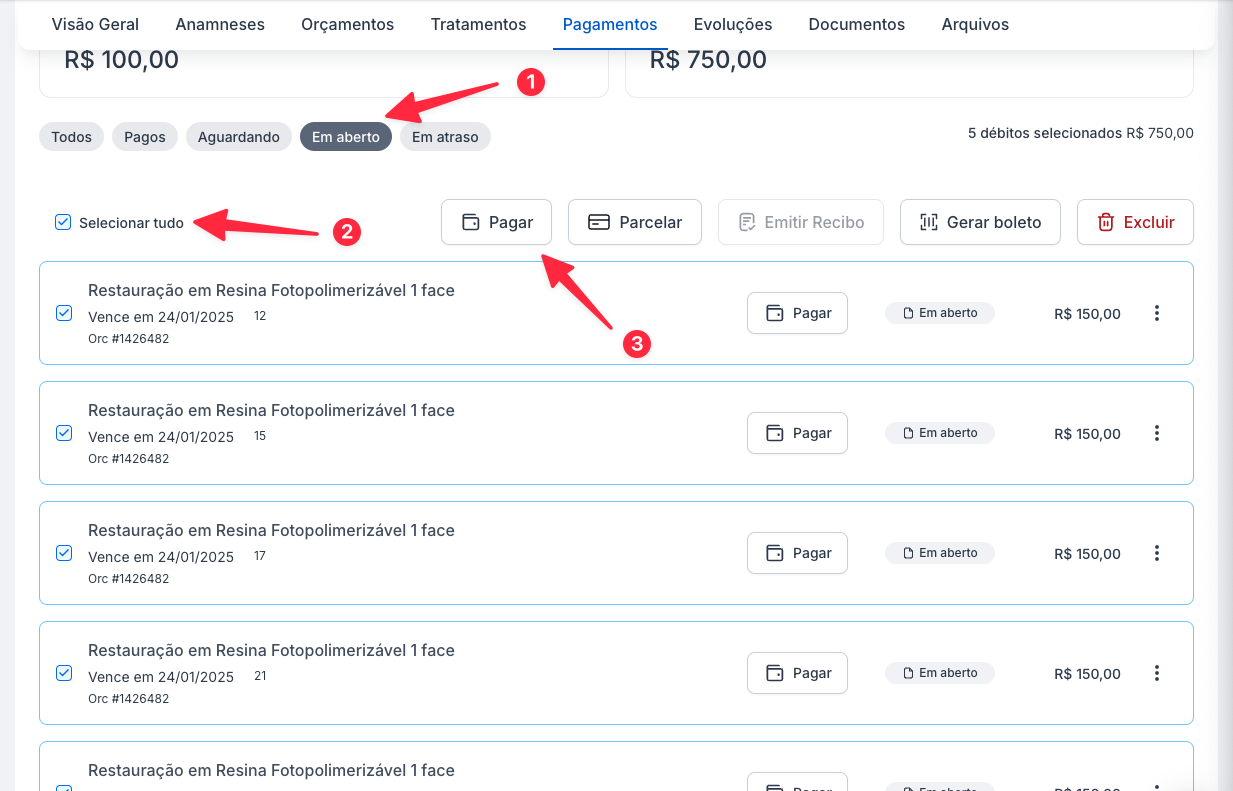Open three-dot menu of second debt row
This screenshot has width=1233, height=791.
pos(1157,433)
